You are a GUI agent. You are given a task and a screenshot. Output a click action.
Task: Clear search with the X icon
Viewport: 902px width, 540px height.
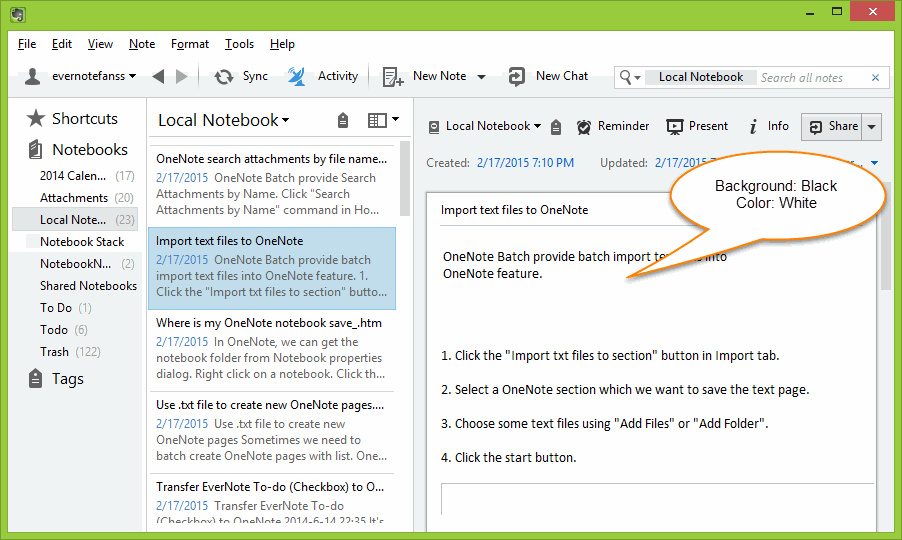876,77
